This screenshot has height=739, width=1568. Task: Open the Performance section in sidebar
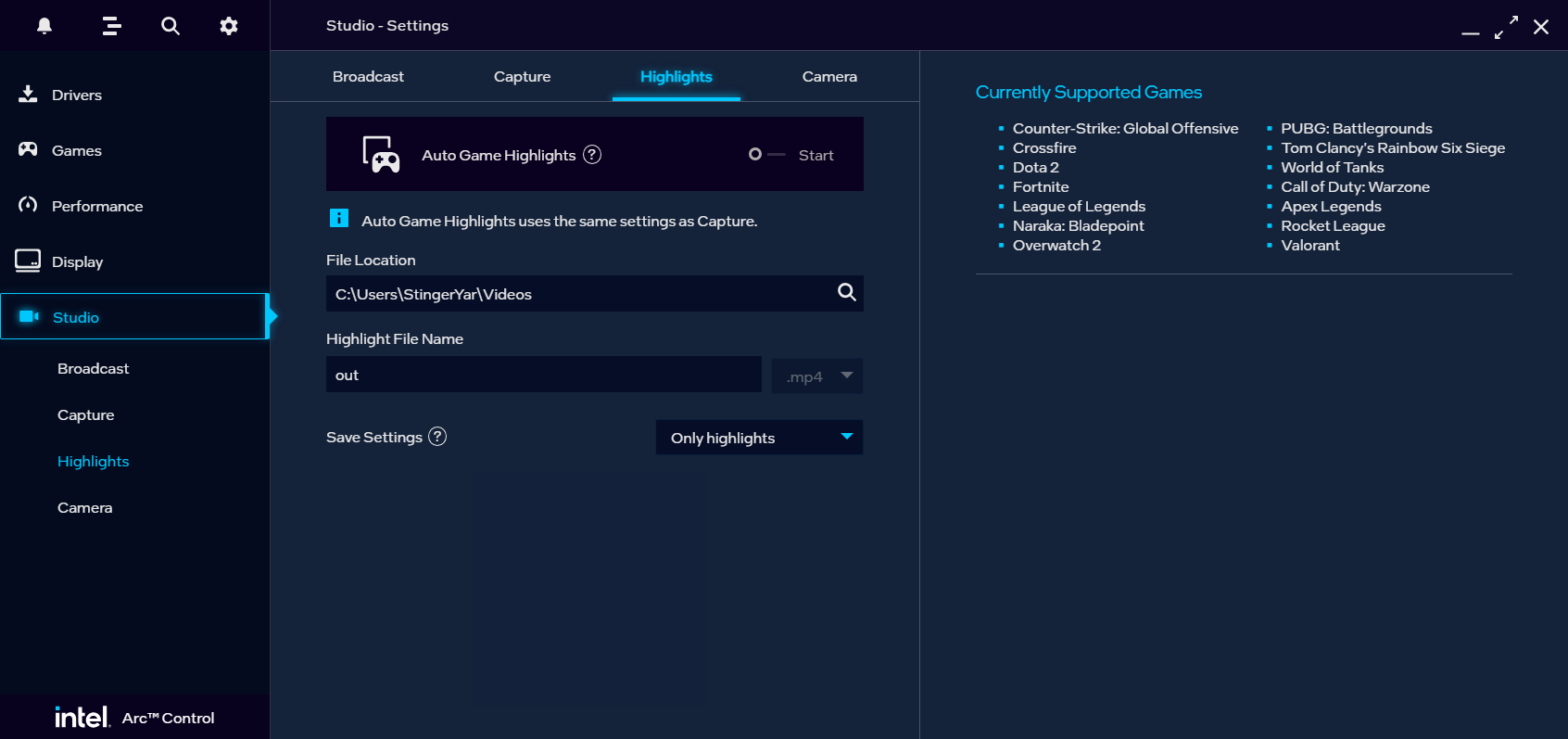coord(96,207)
